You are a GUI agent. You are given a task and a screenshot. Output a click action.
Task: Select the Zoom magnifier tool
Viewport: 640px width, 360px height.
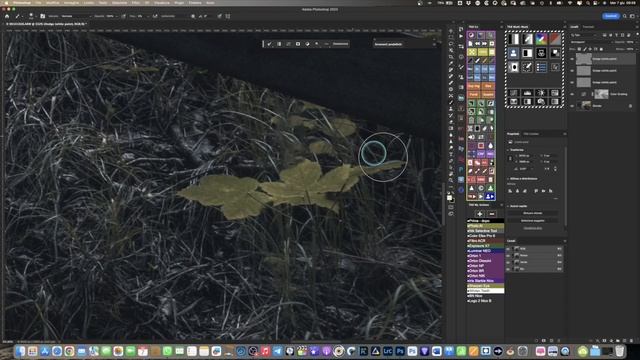451,180
